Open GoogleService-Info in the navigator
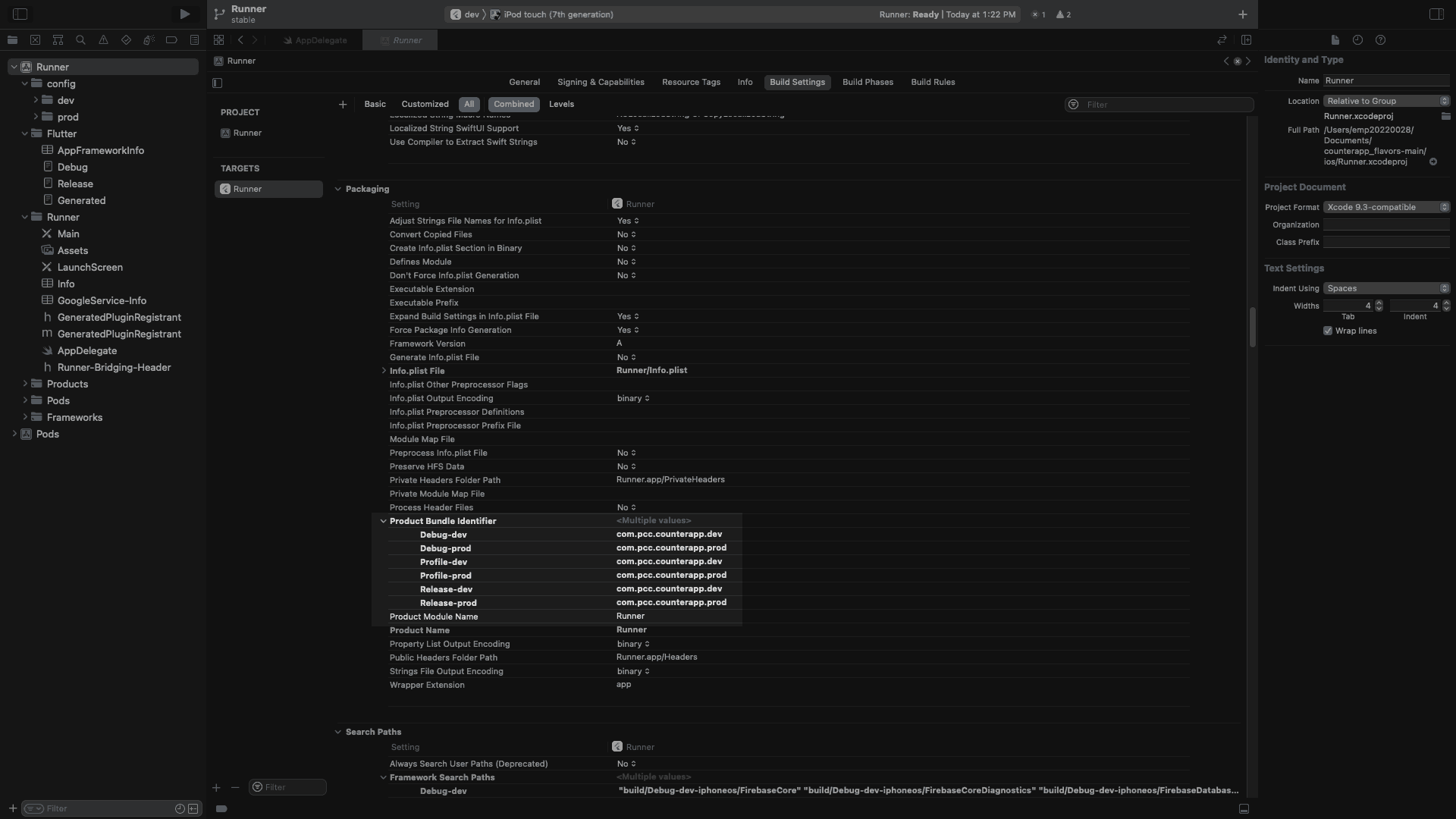This screenshot has width=1456, height=819. (x=102, y=300)
